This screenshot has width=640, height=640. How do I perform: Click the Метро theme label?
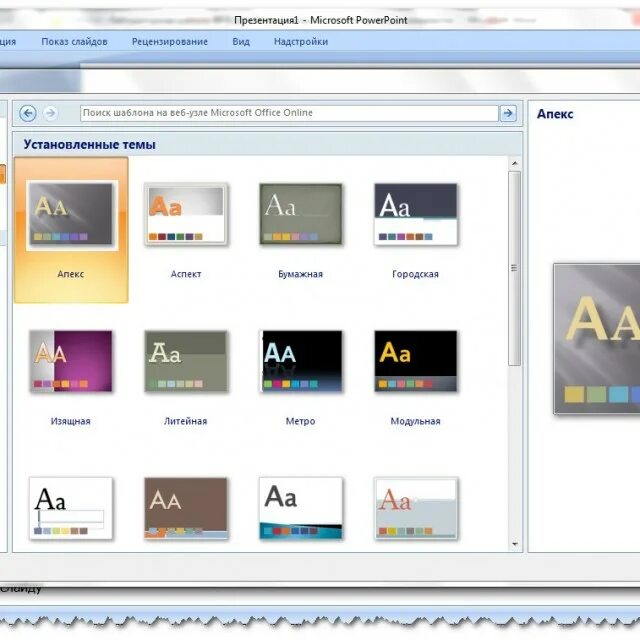(x=300, y=421)
